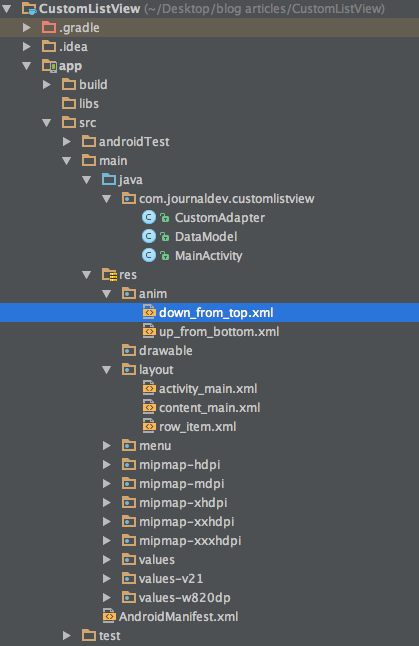Click the green lock icon beside DataModel

(165, 237)
